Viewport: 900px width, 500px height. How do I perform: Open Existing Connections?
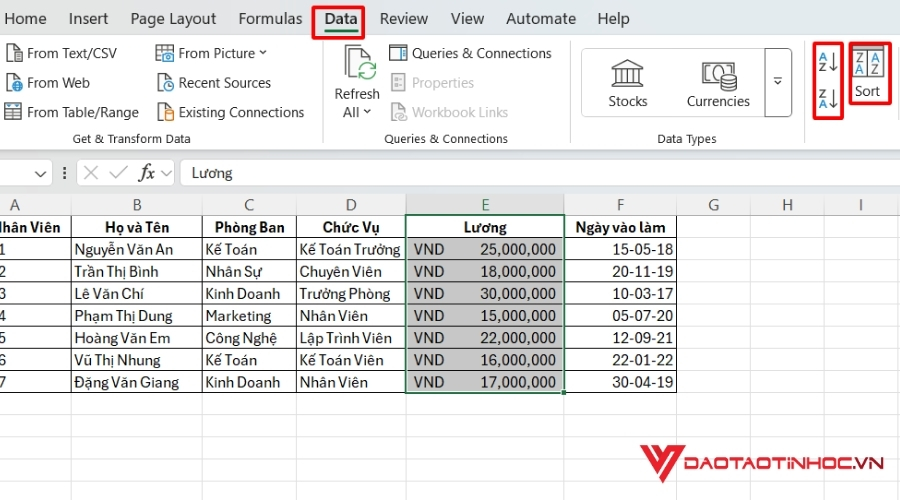tap(230, 112)
